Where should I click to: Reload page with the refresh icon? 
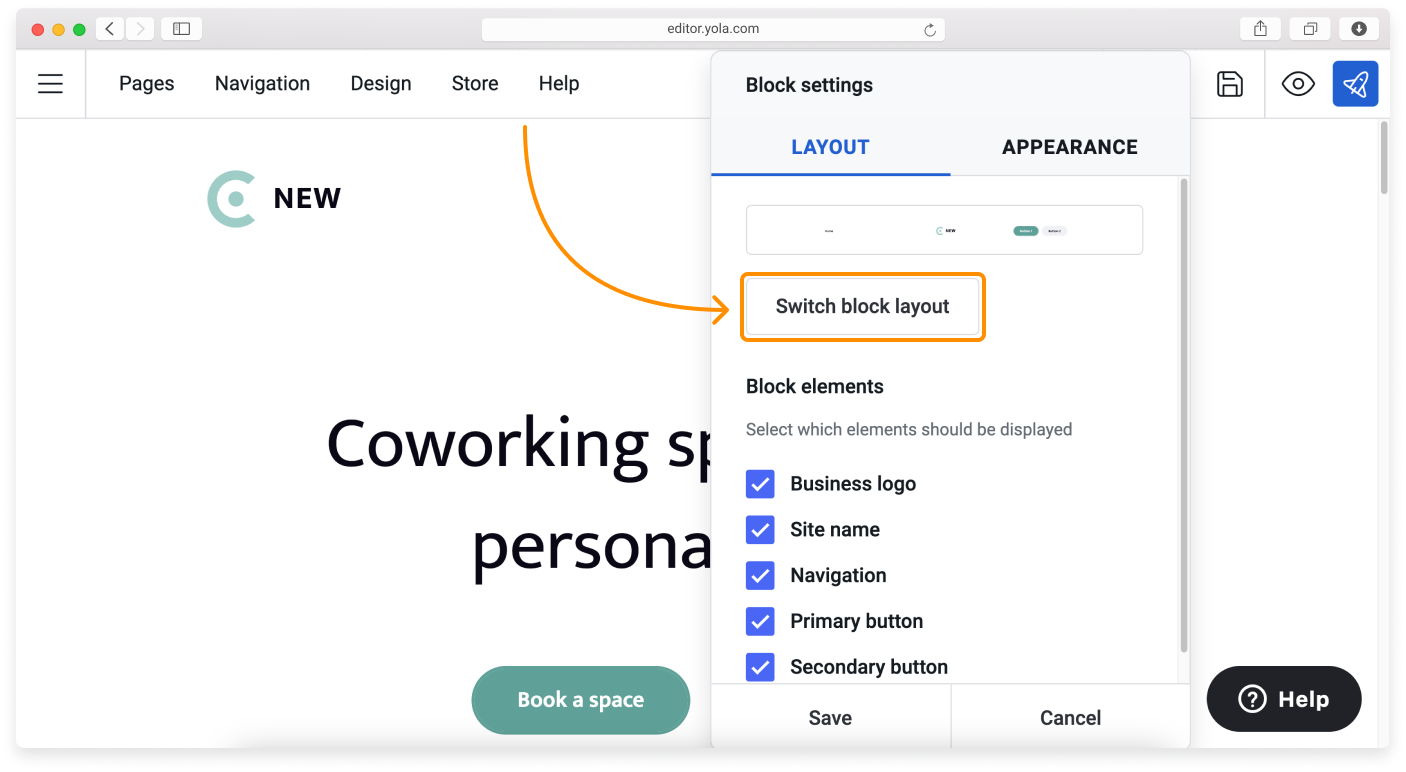(930, 30)
